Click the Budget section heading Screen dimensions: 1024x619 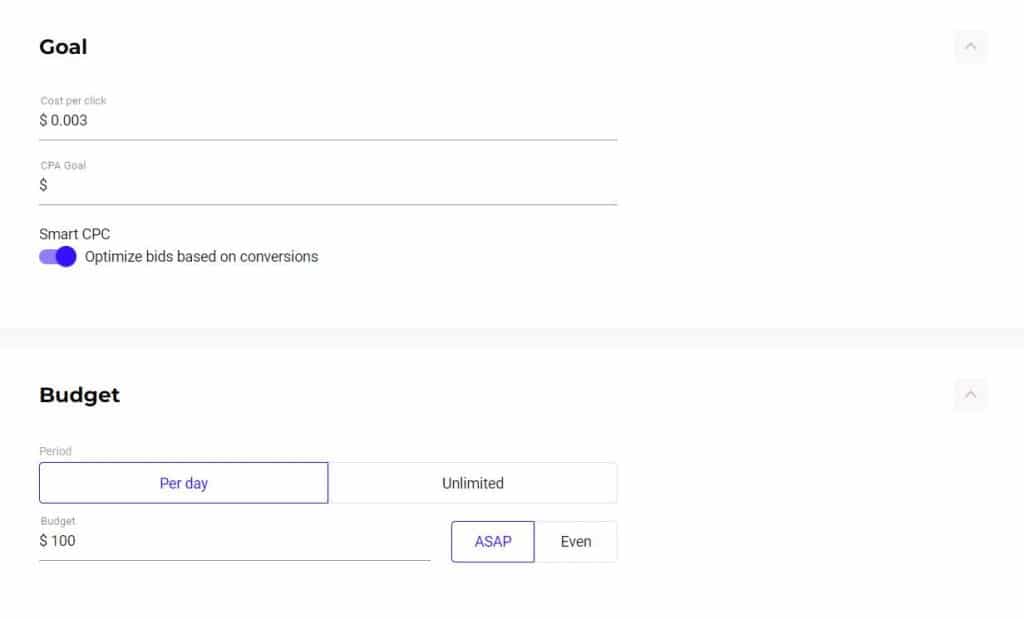(x=79, y=395)
